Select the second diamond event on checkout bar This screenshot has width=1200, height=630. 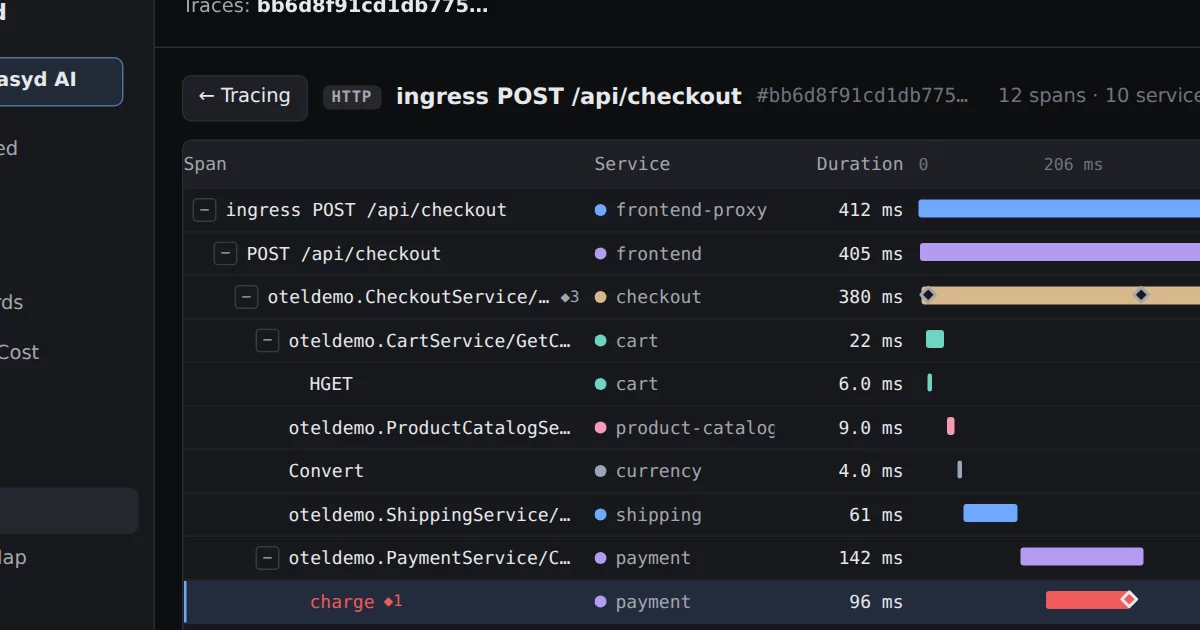coord(1141,295)
